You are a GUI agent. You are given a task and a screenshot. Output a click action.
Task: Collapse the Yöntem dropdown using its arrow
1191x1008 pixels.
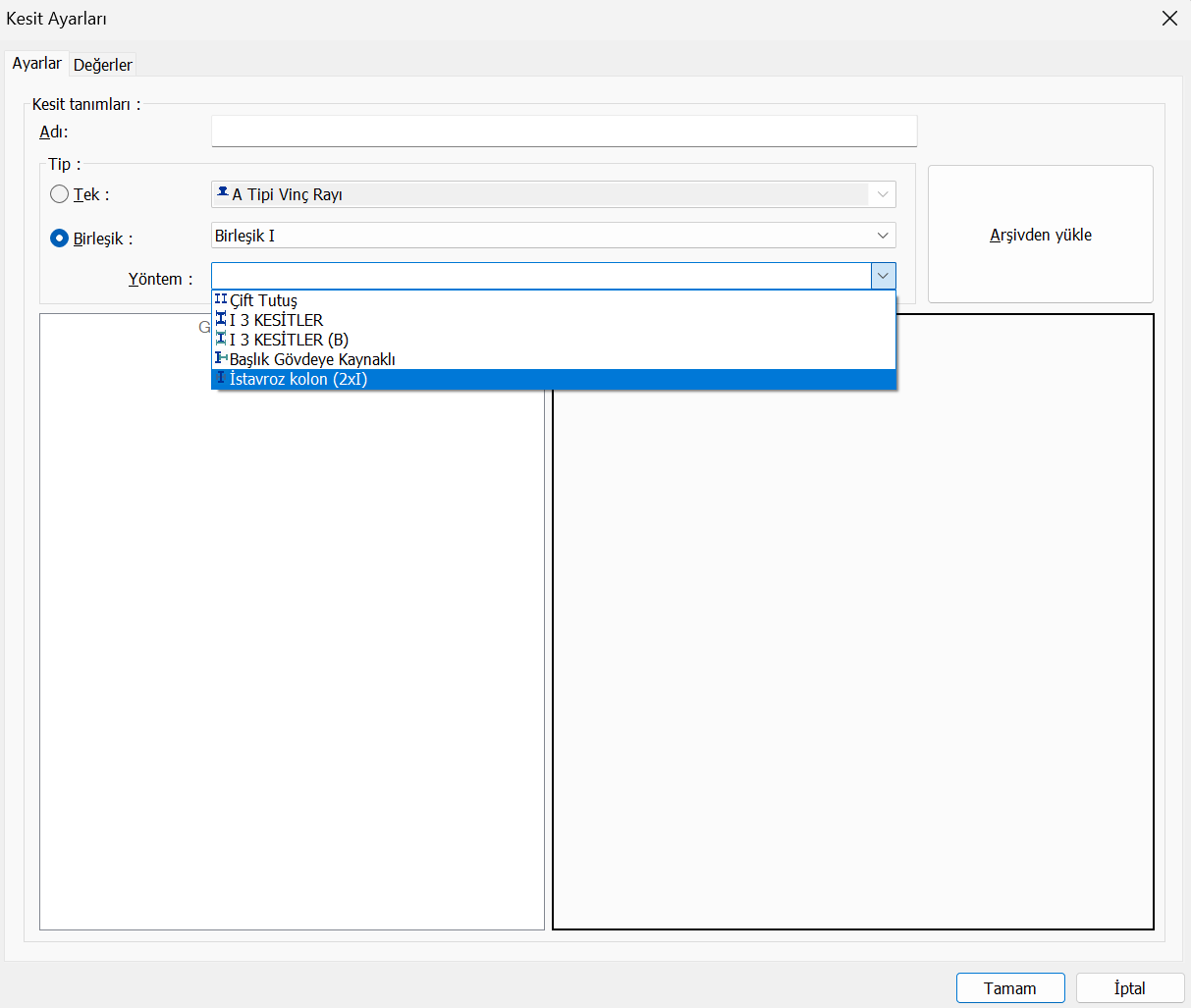pos(883,277)
